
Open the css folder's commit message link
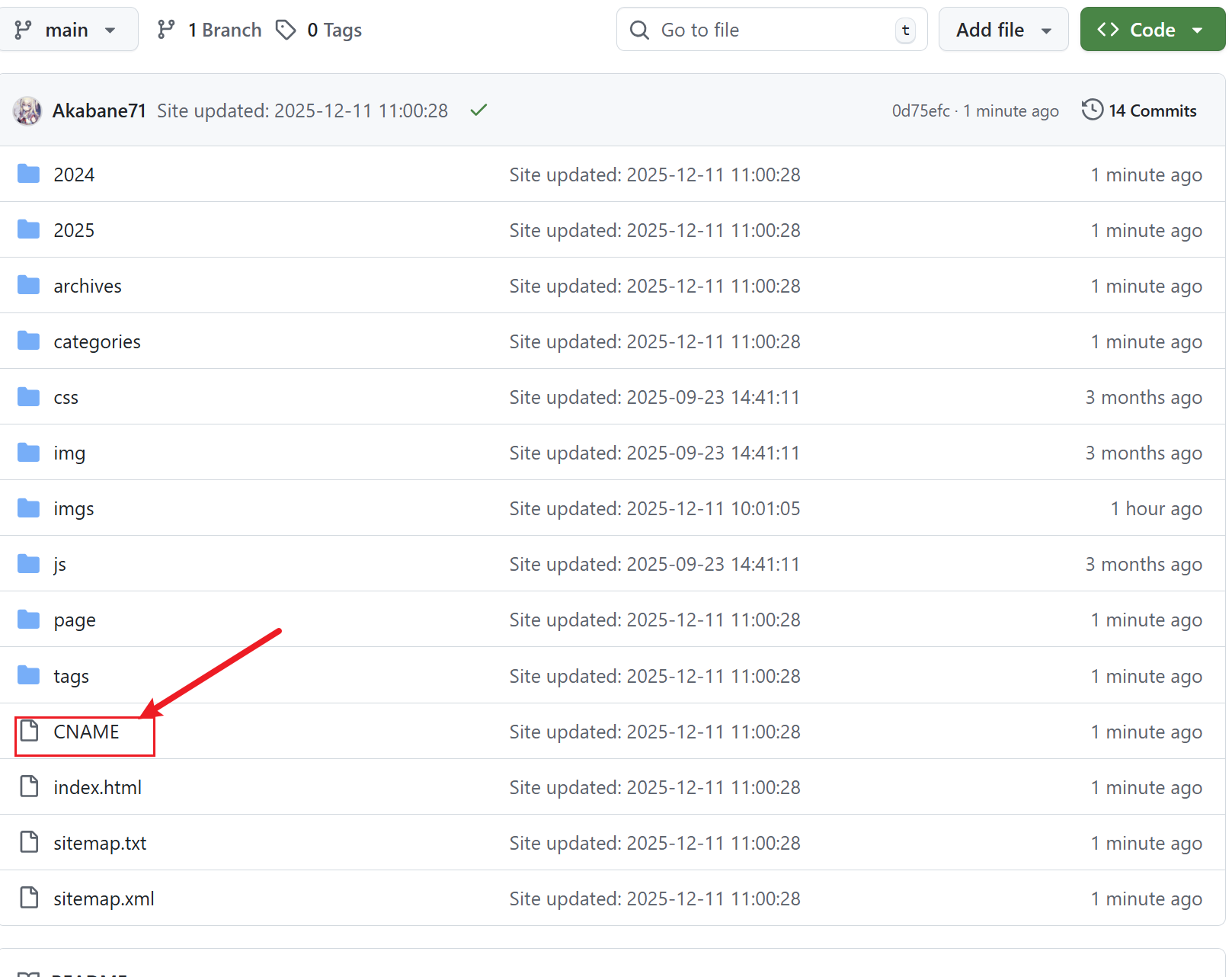pyautogui.click(x=654, y=397)
